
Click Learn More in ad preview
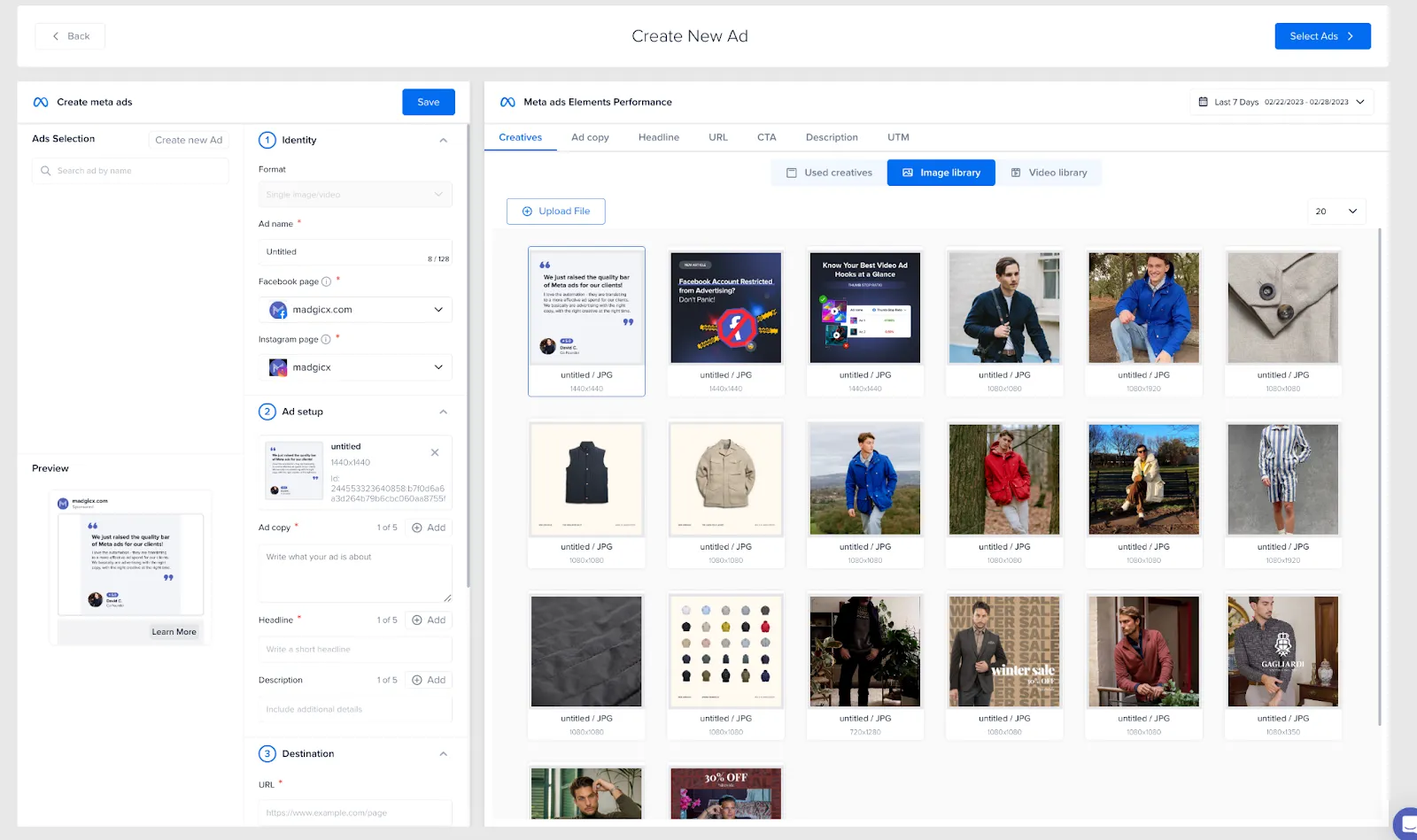[174, 632]
